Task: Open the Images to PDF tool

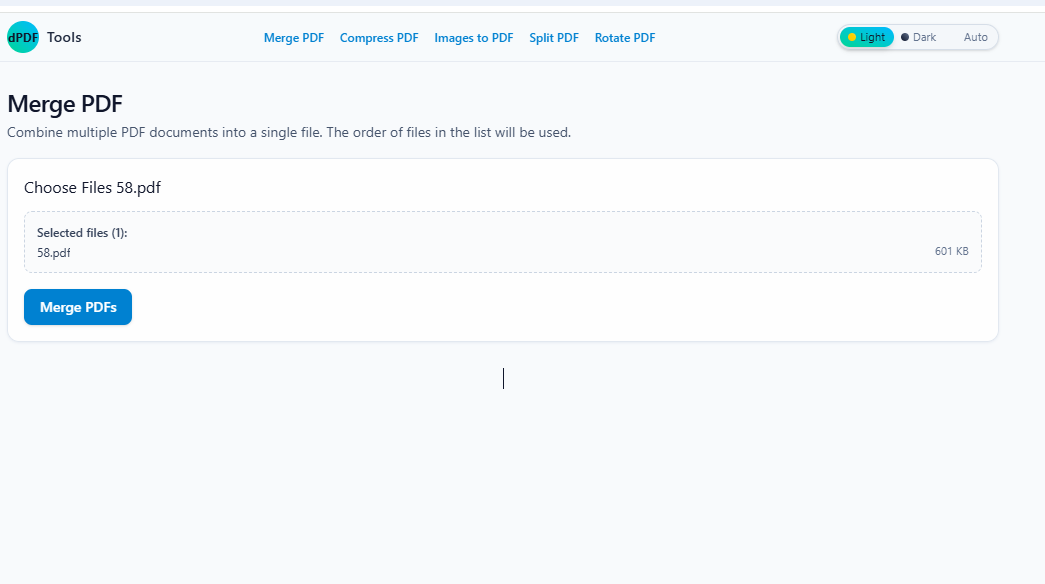Action: point(473,37)
